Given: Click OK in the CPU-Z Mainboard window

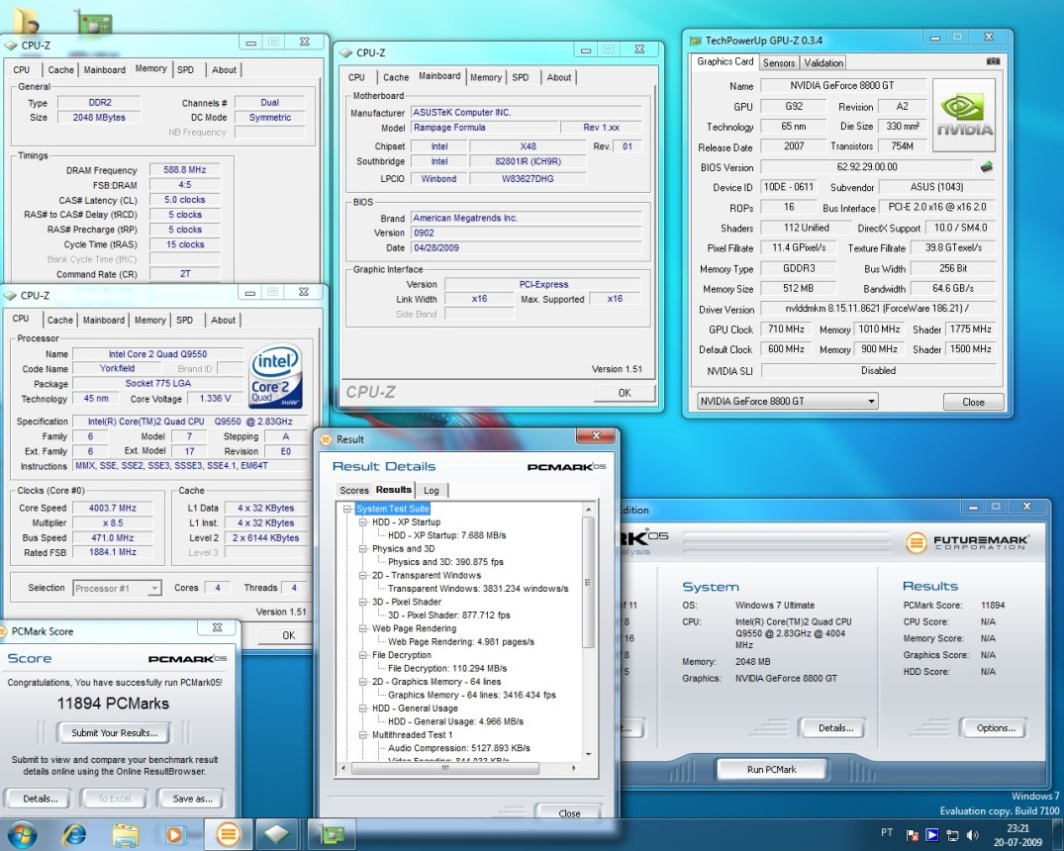Looking at the screenshot, I should [x=624, y=393].
